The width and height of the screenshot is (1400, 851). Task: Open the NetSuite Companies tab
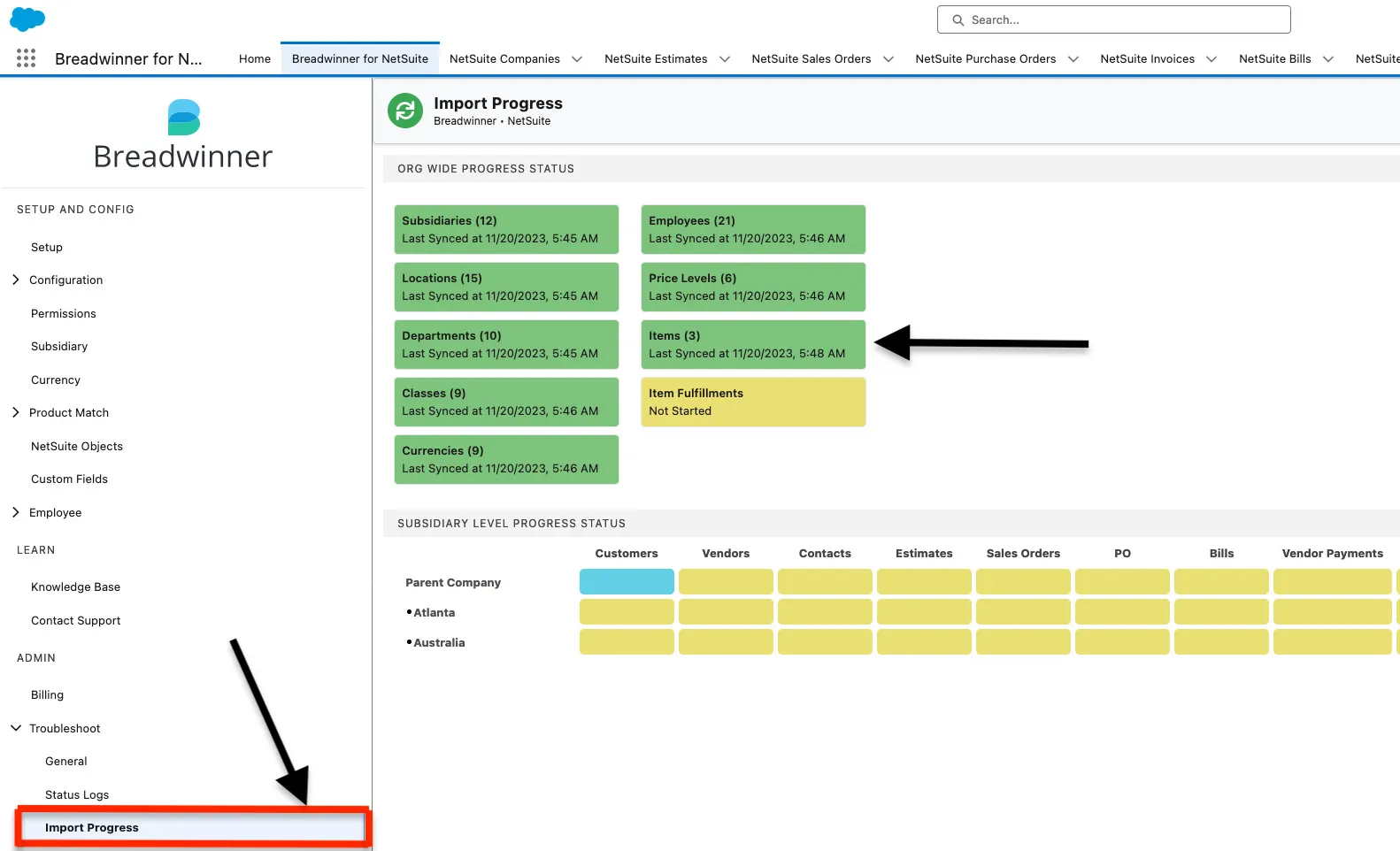click(x=504, y=58)
